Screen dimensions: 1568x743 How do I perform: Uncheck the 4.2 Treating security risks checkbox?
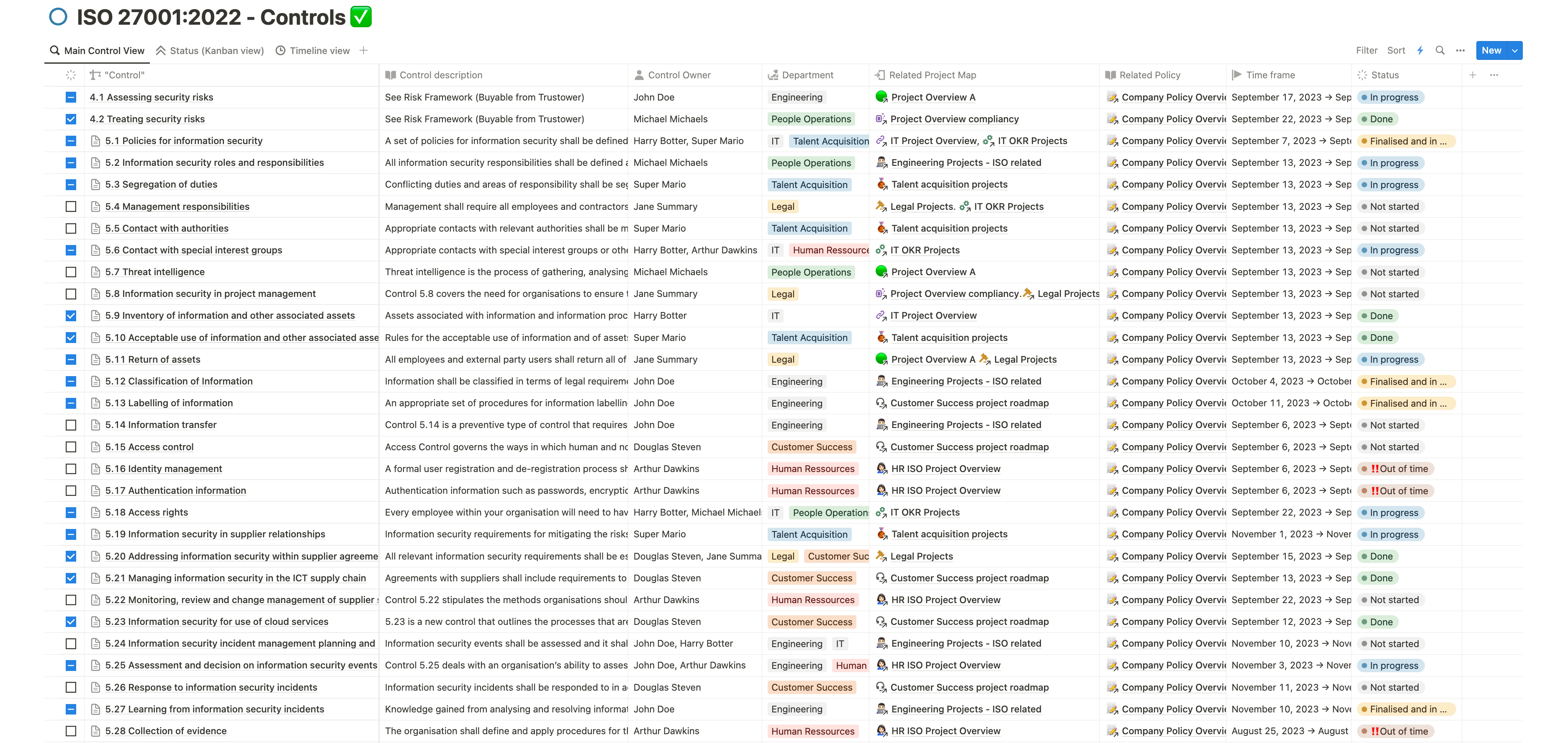tap(71, 119)
